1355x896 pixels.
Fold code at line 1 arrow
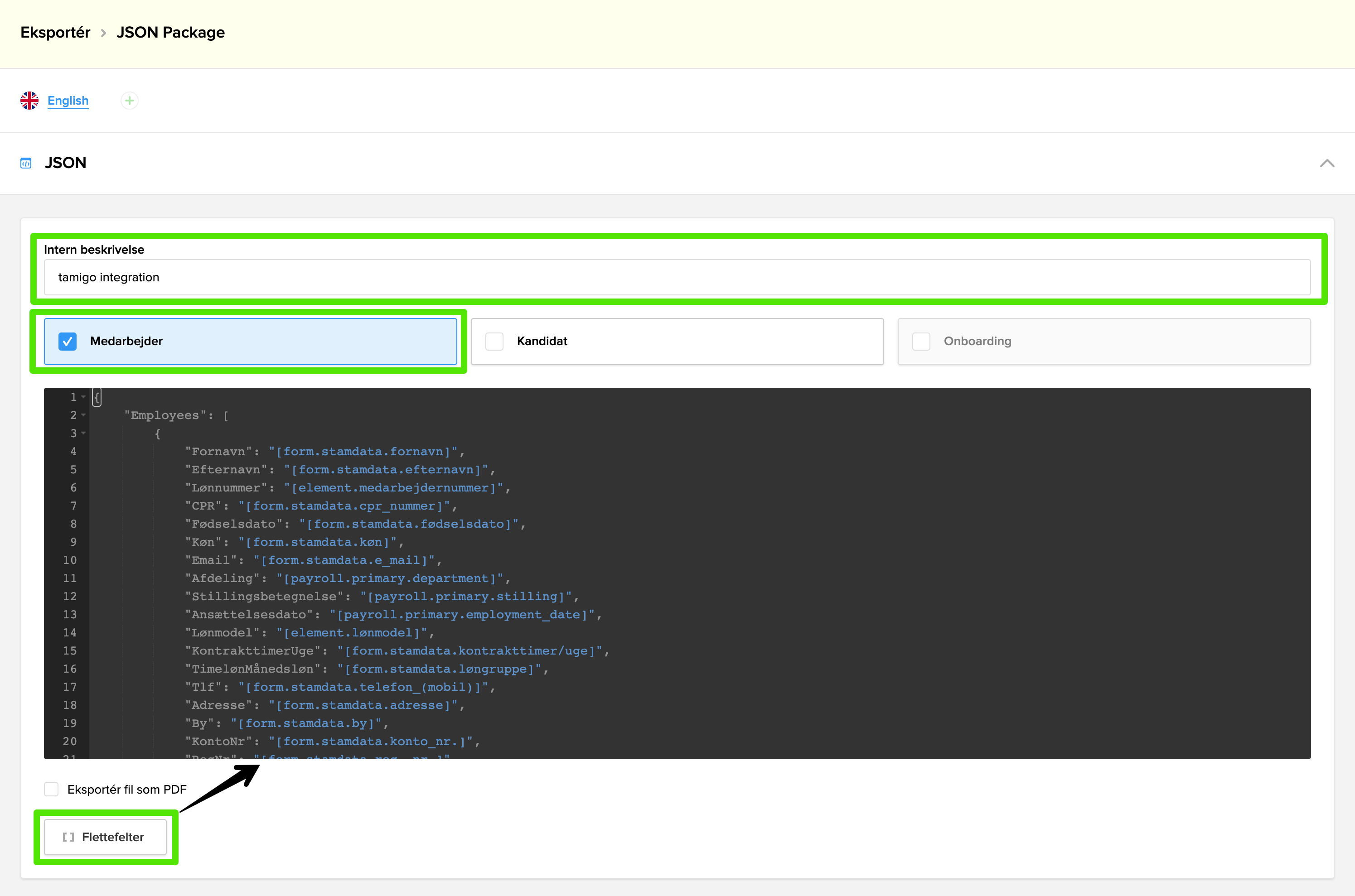(x=83, y=396)
